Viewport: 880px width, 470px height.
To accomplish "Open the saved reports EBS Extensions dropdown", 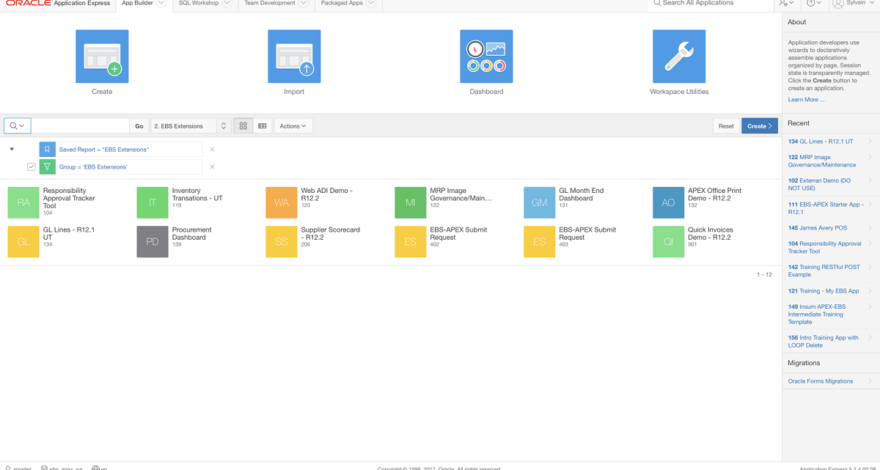I will point(191,126).
